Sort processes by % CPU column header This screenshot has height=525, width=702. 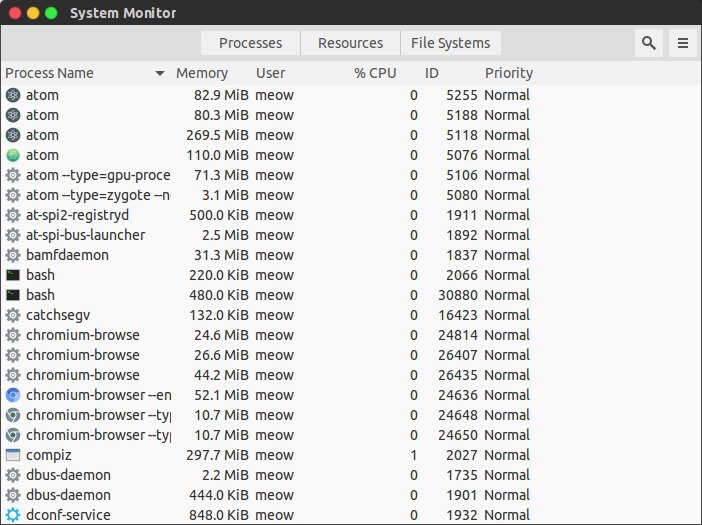(375, 73)
